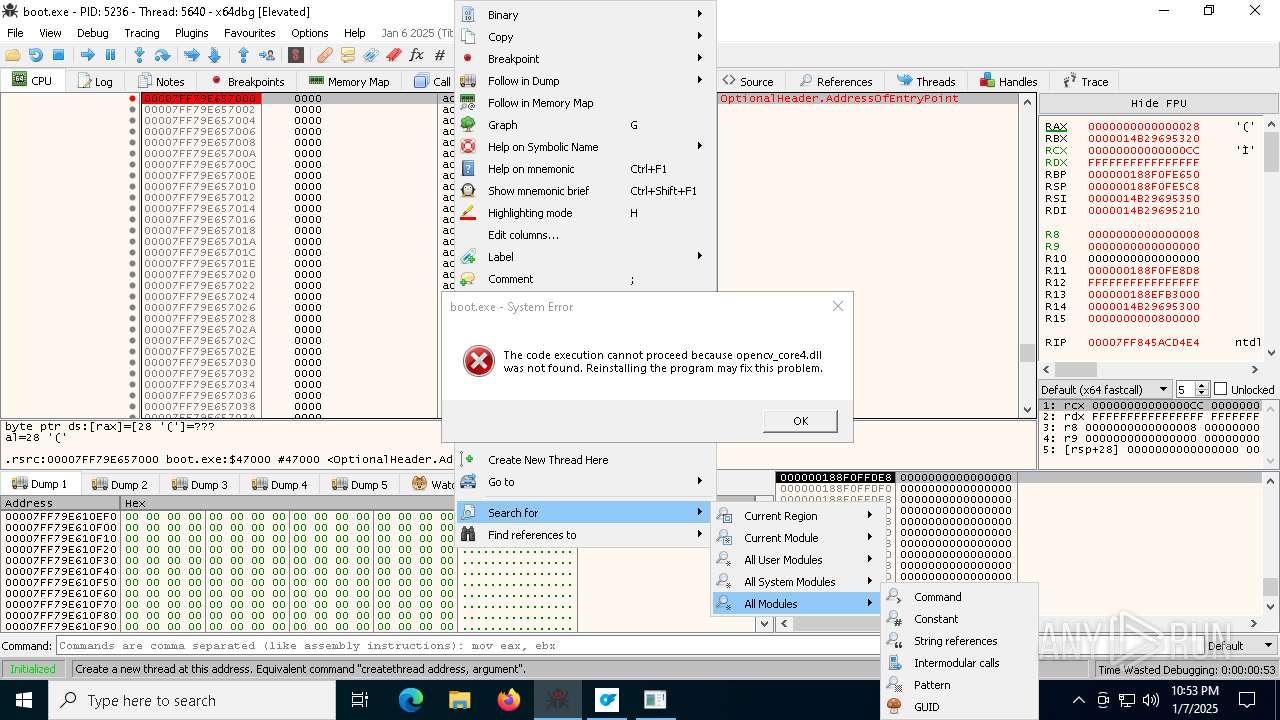Image resolution: width=1280 pixels, height=720 pixels.
Task: Open Task View from the taskbar
Action: [x=360, y=700]
